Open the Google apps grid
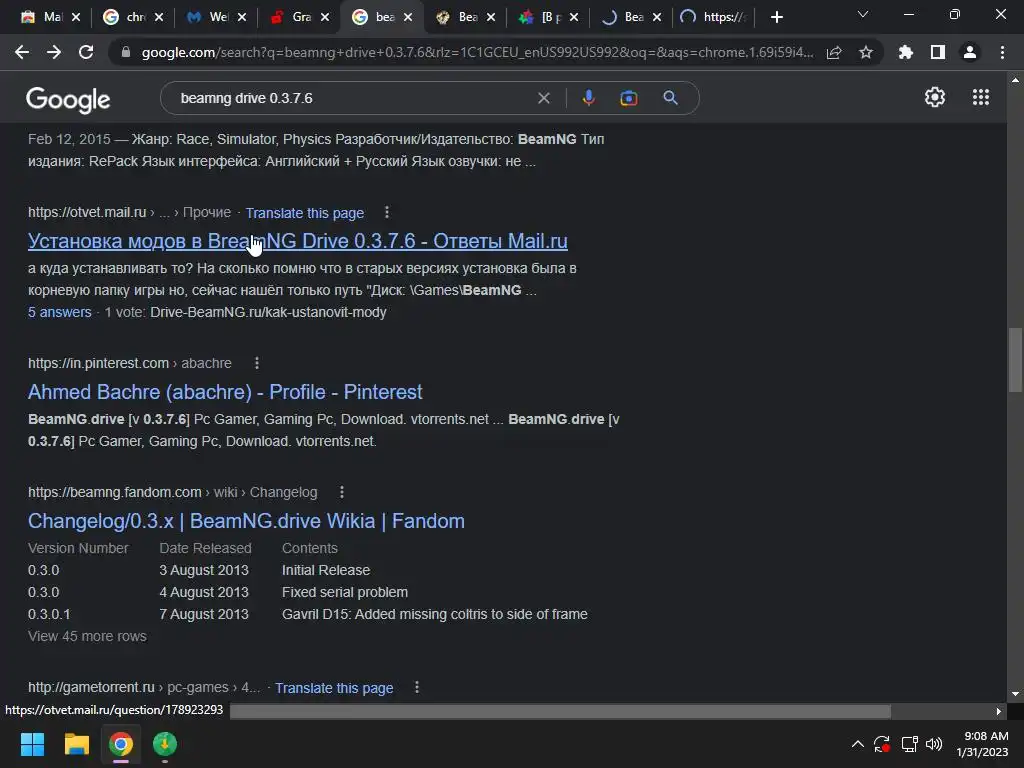Viewport: 1024px width, 768px height. (980, 97)
